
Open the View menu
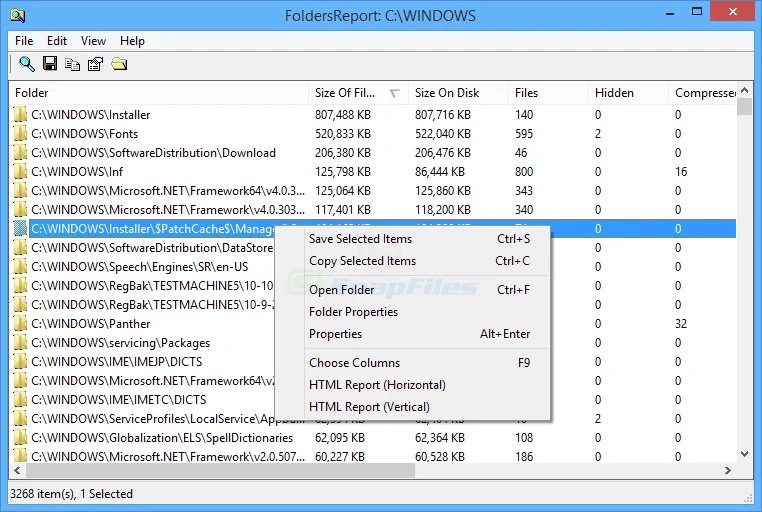click(x=93, y=41)
